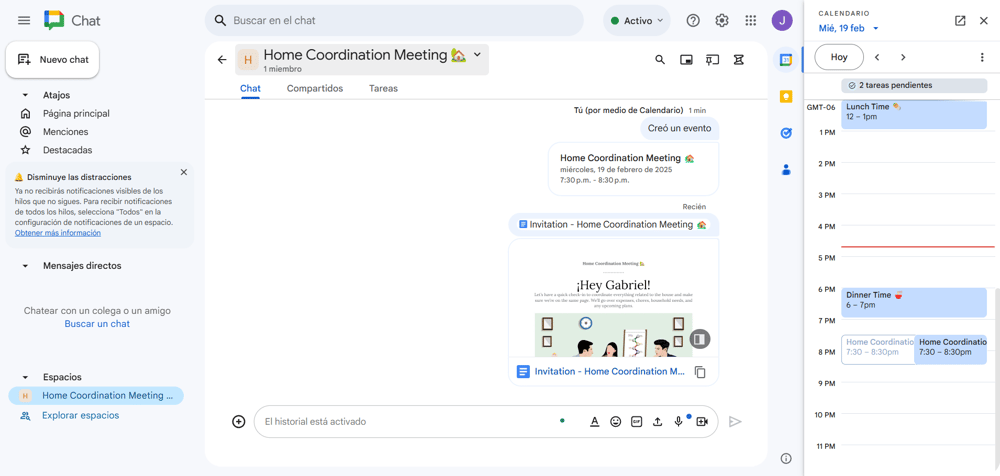Image resolution: width=1000 pixels, height=476 pixels.
Task: Open Menciones shortcut
Action: click(66, 132)
